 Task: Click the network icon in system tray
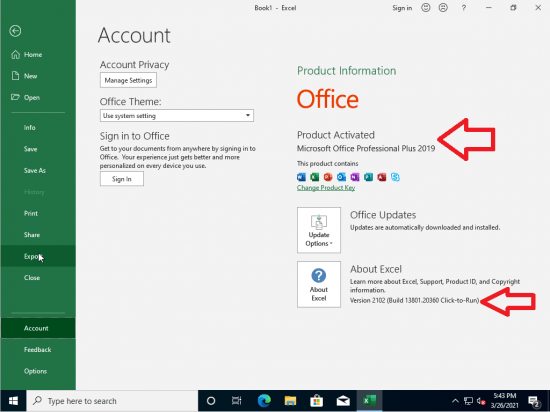click(468, 401)
